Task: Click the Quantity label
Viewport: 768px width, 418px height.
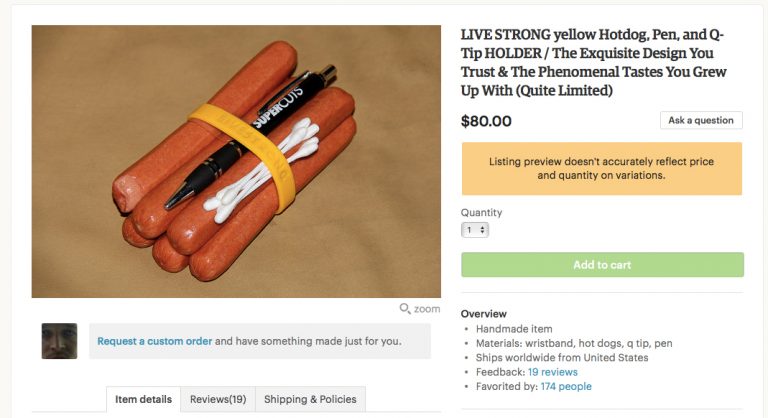Action: click(x=481, y=213)
